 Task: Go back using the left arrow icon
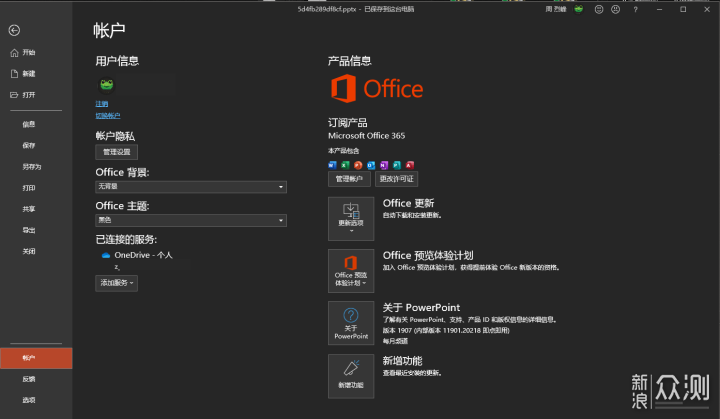[x=14, y=30]
